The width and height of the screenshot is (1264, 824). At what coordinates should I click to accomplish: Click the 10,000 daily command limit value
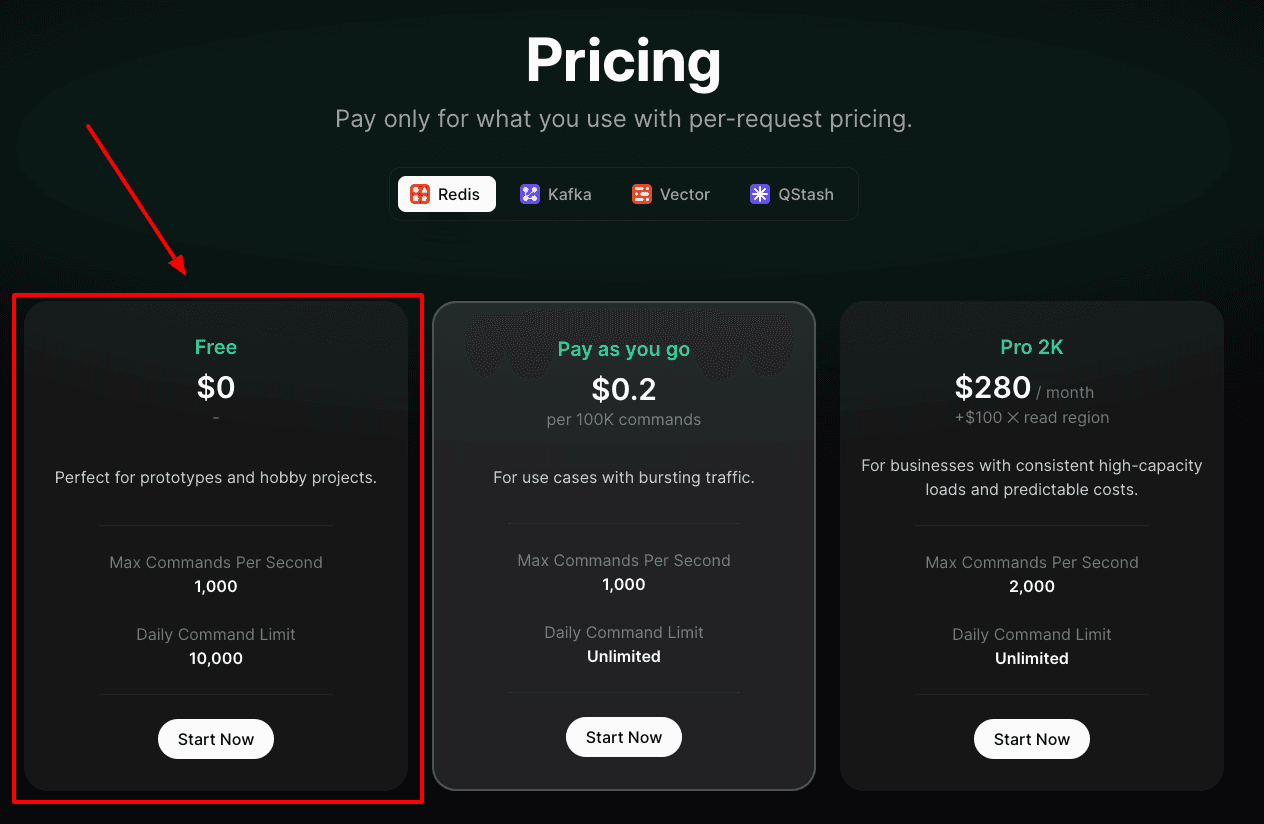[216, 658]
